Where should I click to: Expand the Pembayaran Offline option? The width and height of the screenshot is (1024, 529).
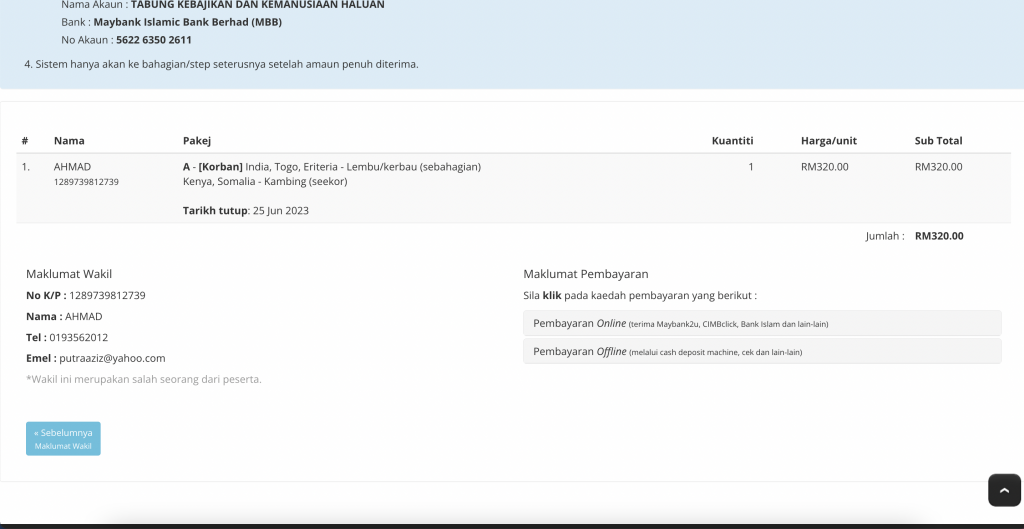762,351
